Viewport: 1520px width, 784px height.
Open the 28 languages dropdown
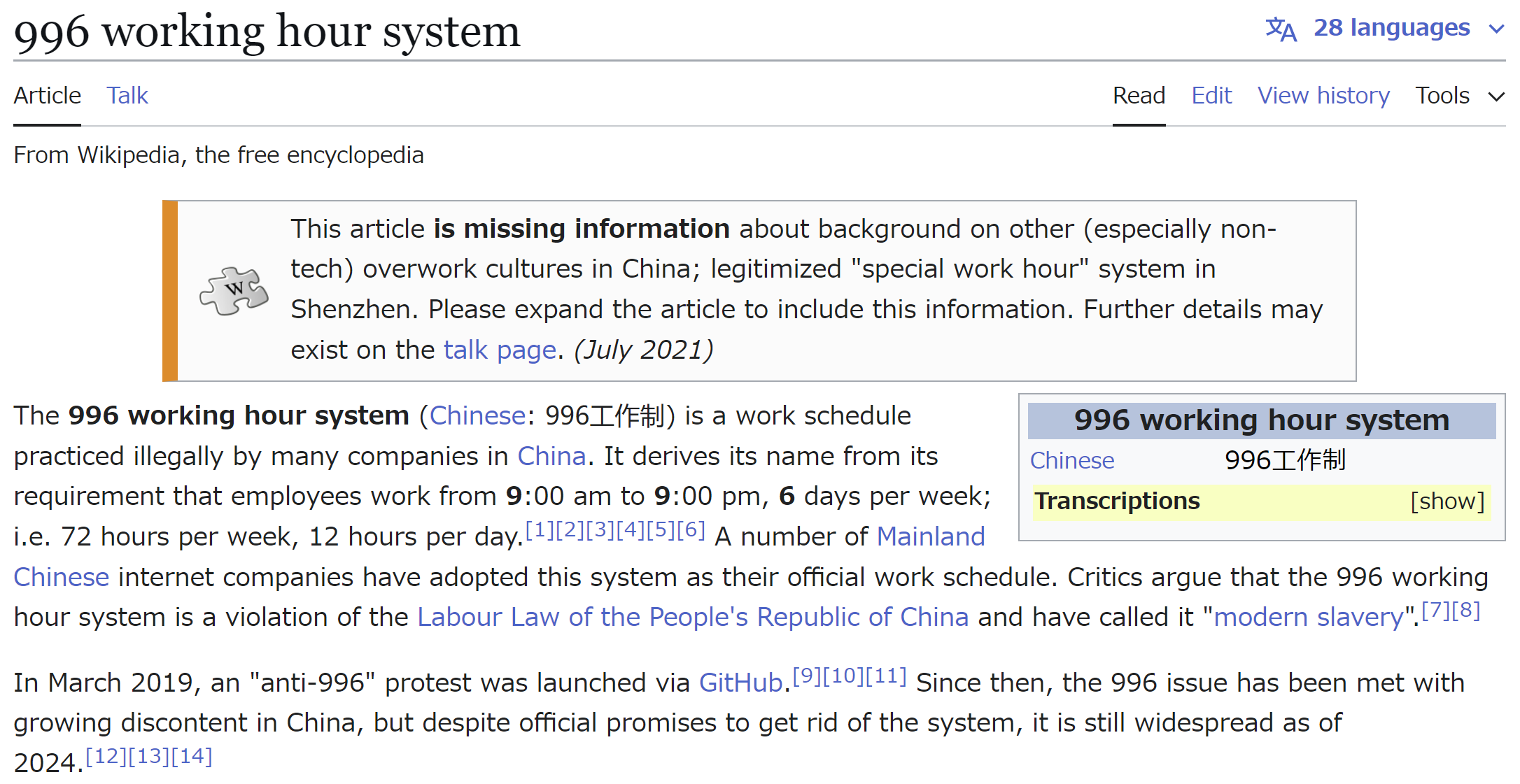tap(1391, 28)
